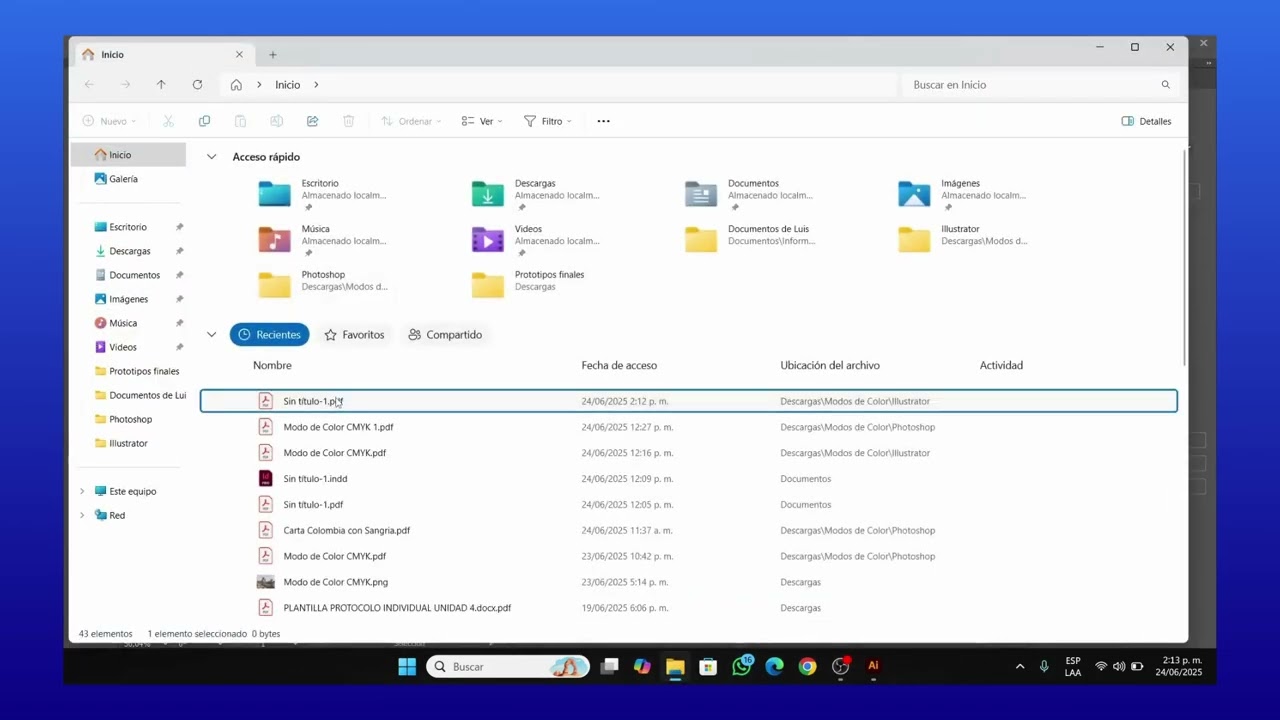Launch WhatsApp from the taskbar
Viewport: 1280px width, 720px height.
tap(741, 666)
